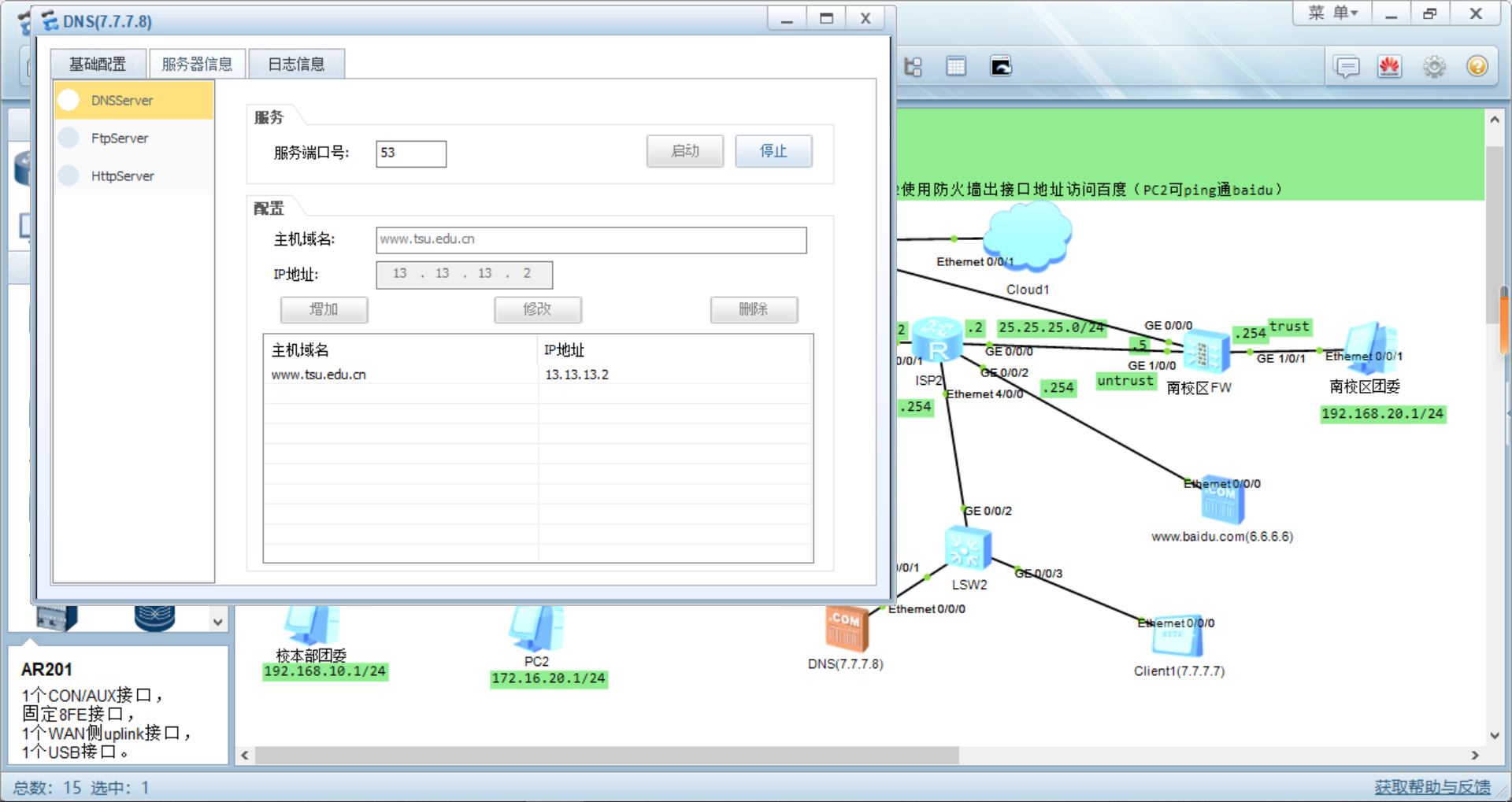Click the horizontal scrollbar left arrow

coord(245,756)
